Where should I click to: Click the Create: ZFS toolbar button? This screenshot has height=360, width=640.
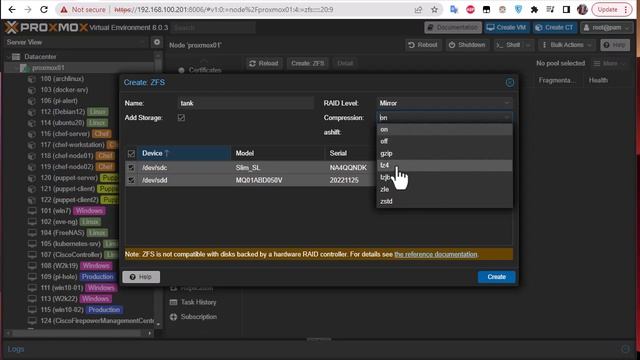(308, 63)
